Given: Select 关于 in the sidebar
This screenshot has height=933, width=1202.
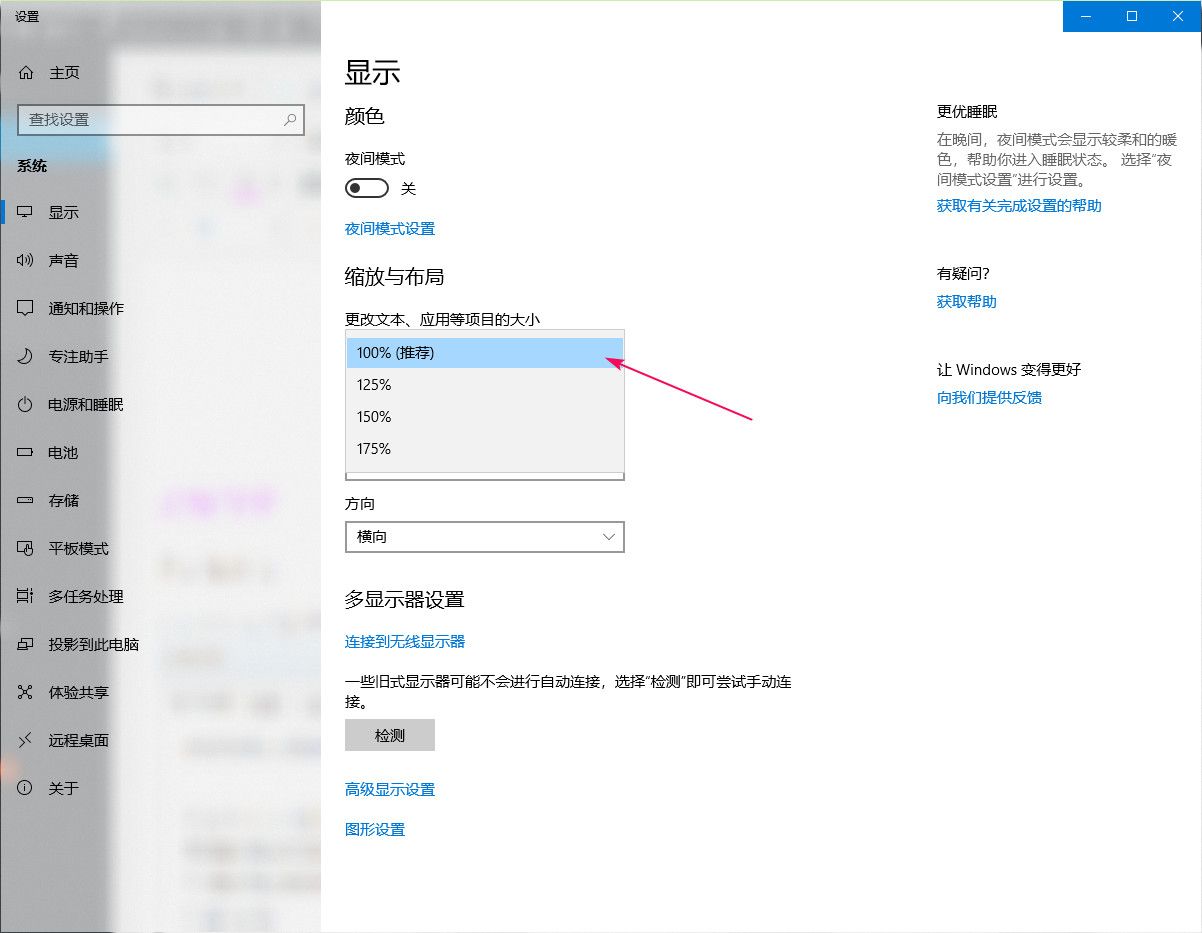Looking at the screenshot, I should click(160, 789).
